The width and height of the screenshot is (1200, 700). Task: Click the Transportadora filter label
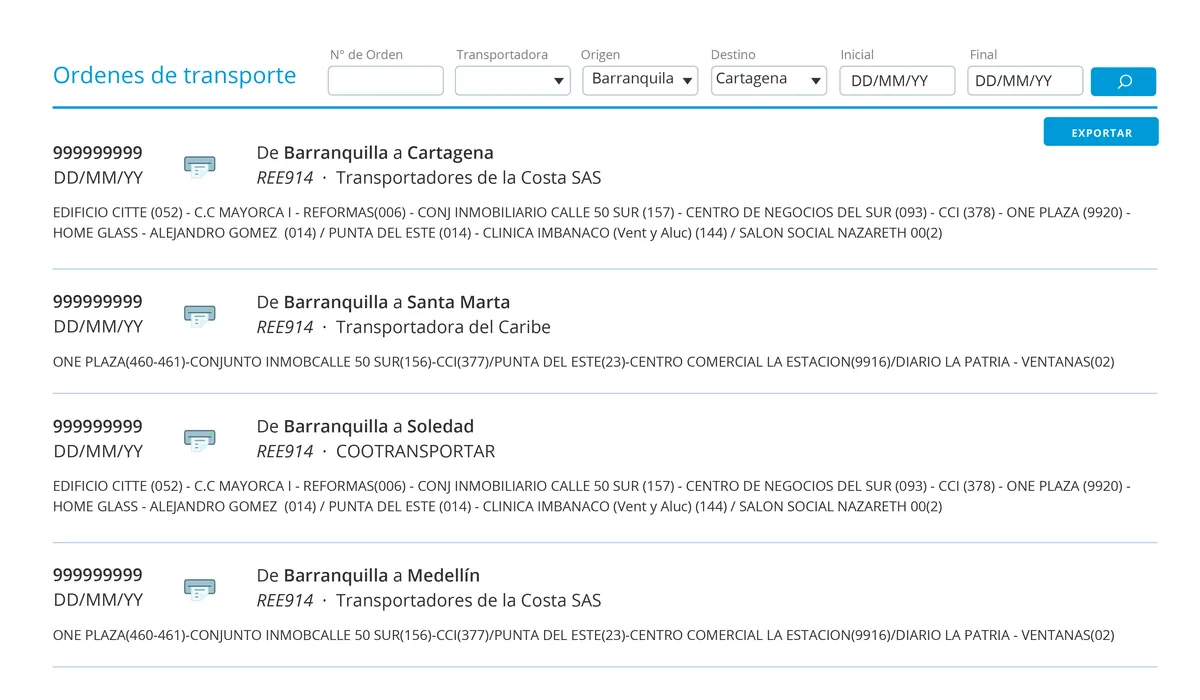pos(502,54)
